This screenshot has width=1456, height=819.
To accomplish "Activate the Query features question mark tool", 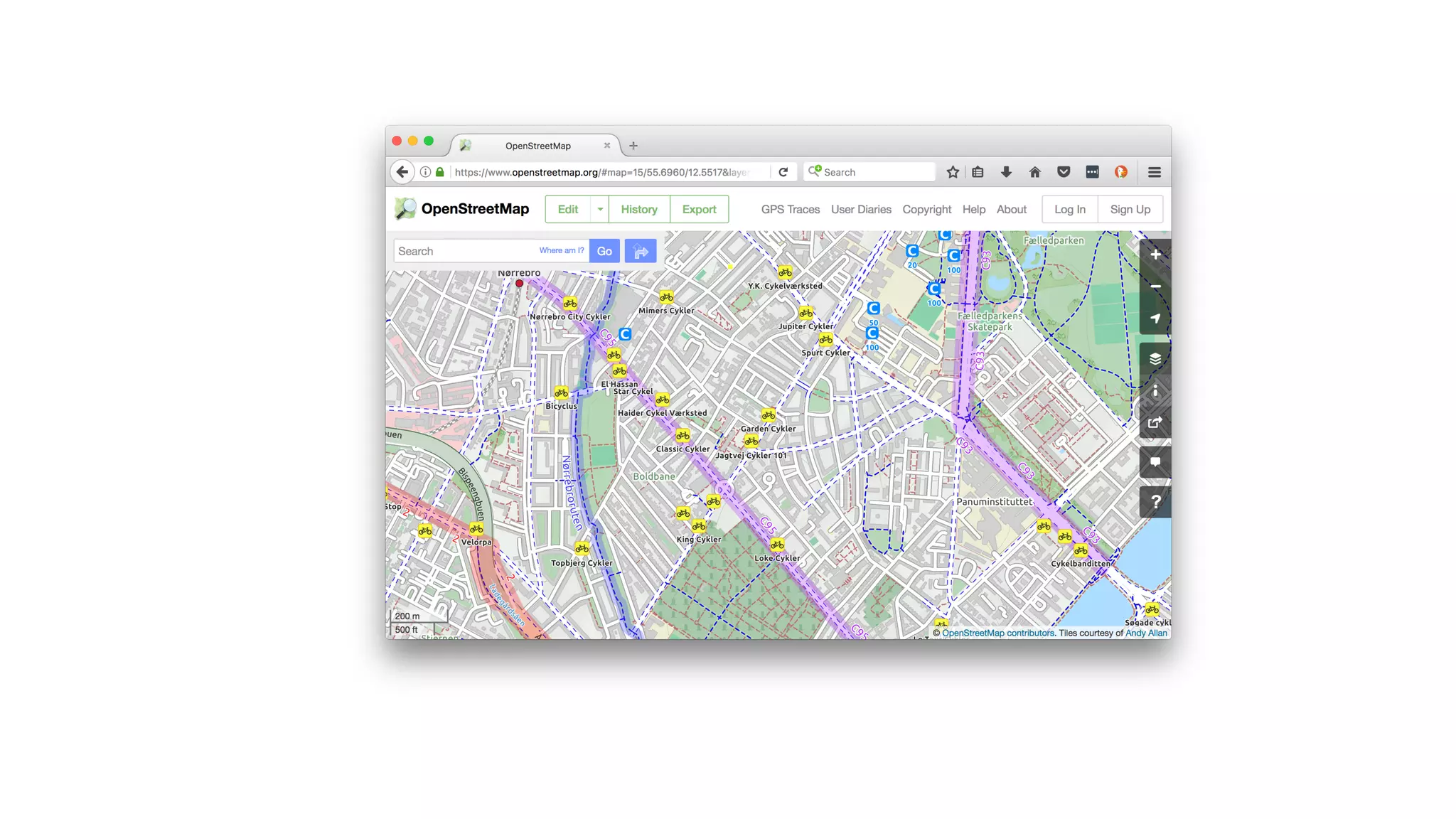I will tap(1155, 502).
